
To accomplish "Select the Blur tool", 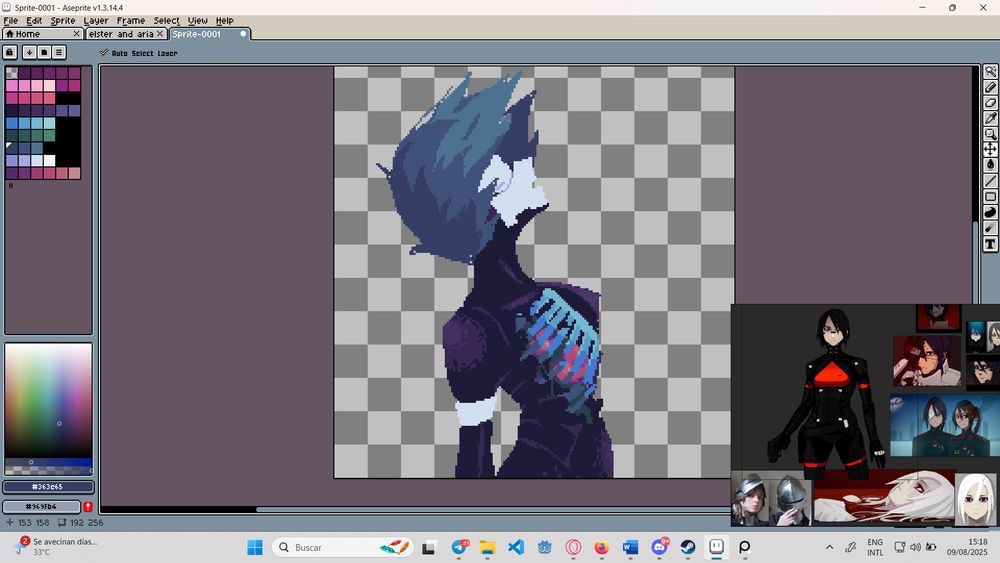I will pos(990,228).
